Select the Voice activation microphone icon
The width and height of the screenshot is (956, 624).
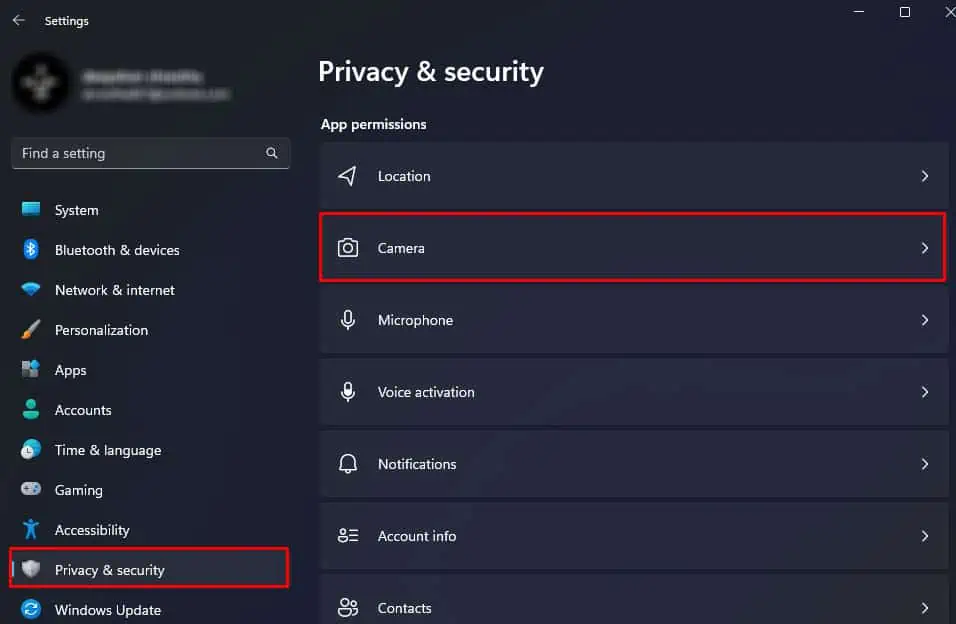(347, 392)
